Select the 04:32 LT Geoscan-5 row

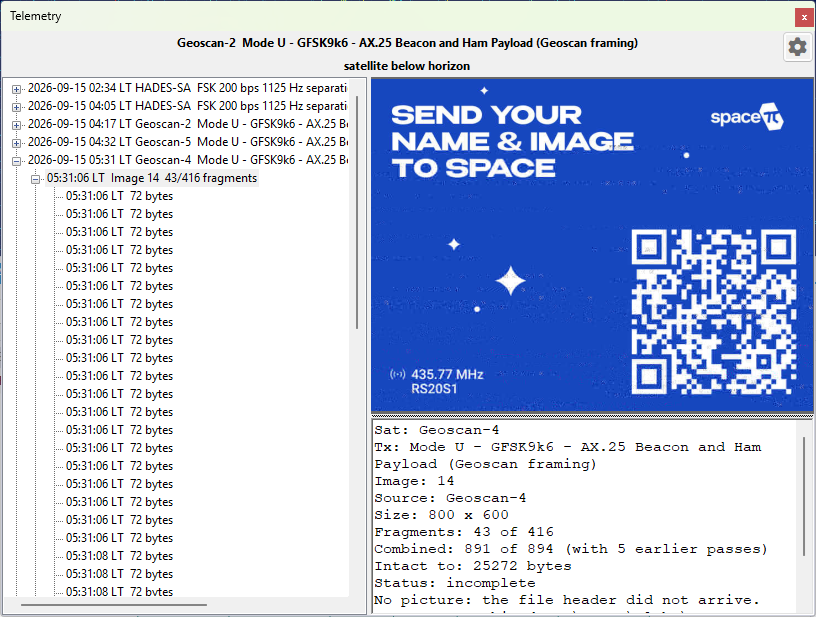click(187, 142)
